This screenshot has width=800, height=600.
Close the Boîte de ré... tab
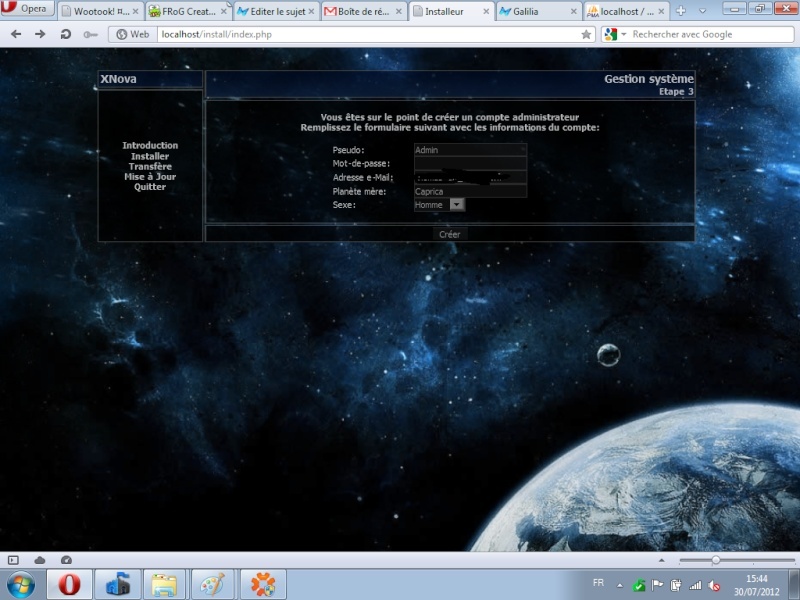(399, 11)
